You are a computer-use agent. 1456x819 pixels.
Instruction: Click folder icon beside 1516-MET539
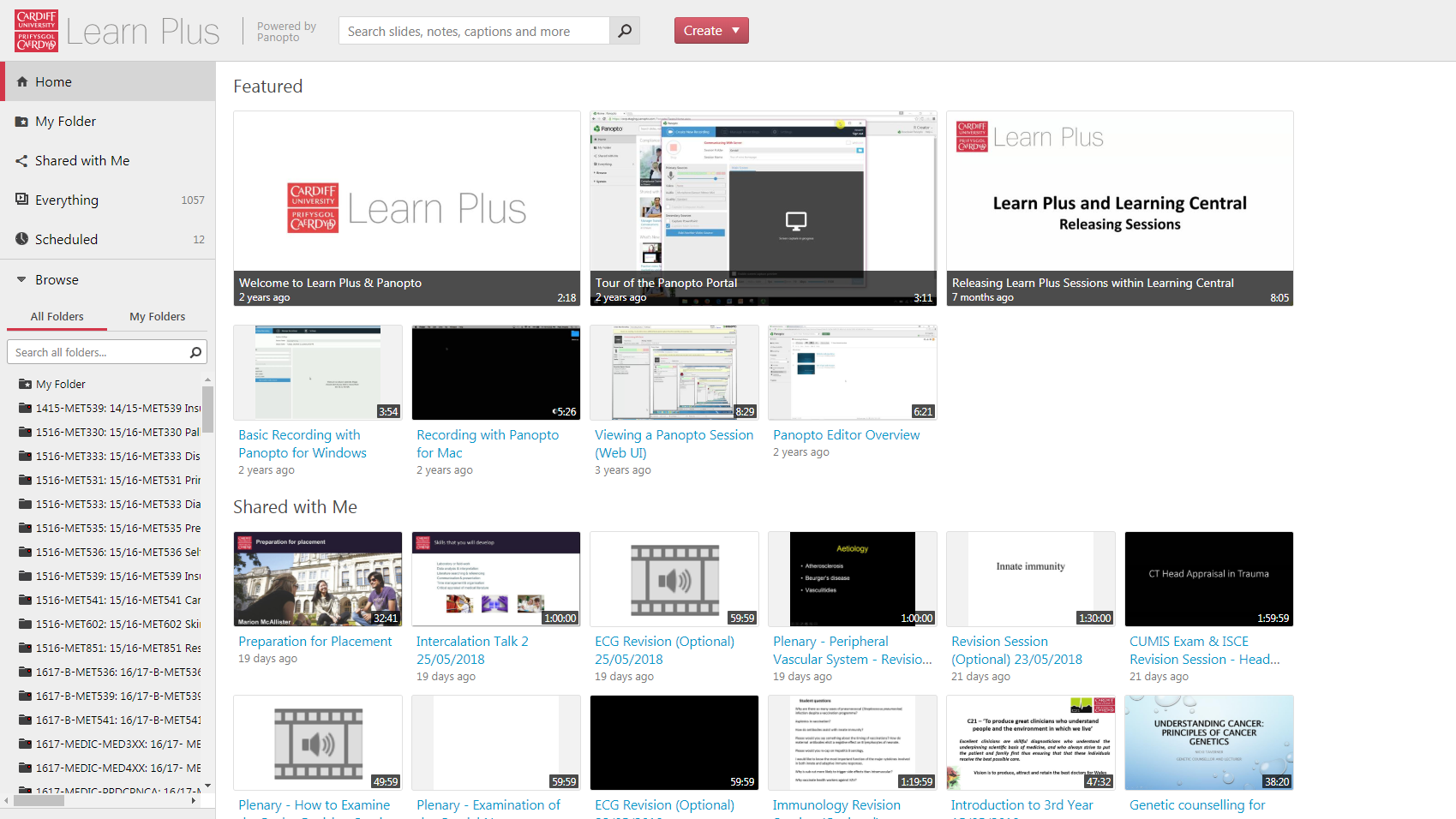pos(25,576)
